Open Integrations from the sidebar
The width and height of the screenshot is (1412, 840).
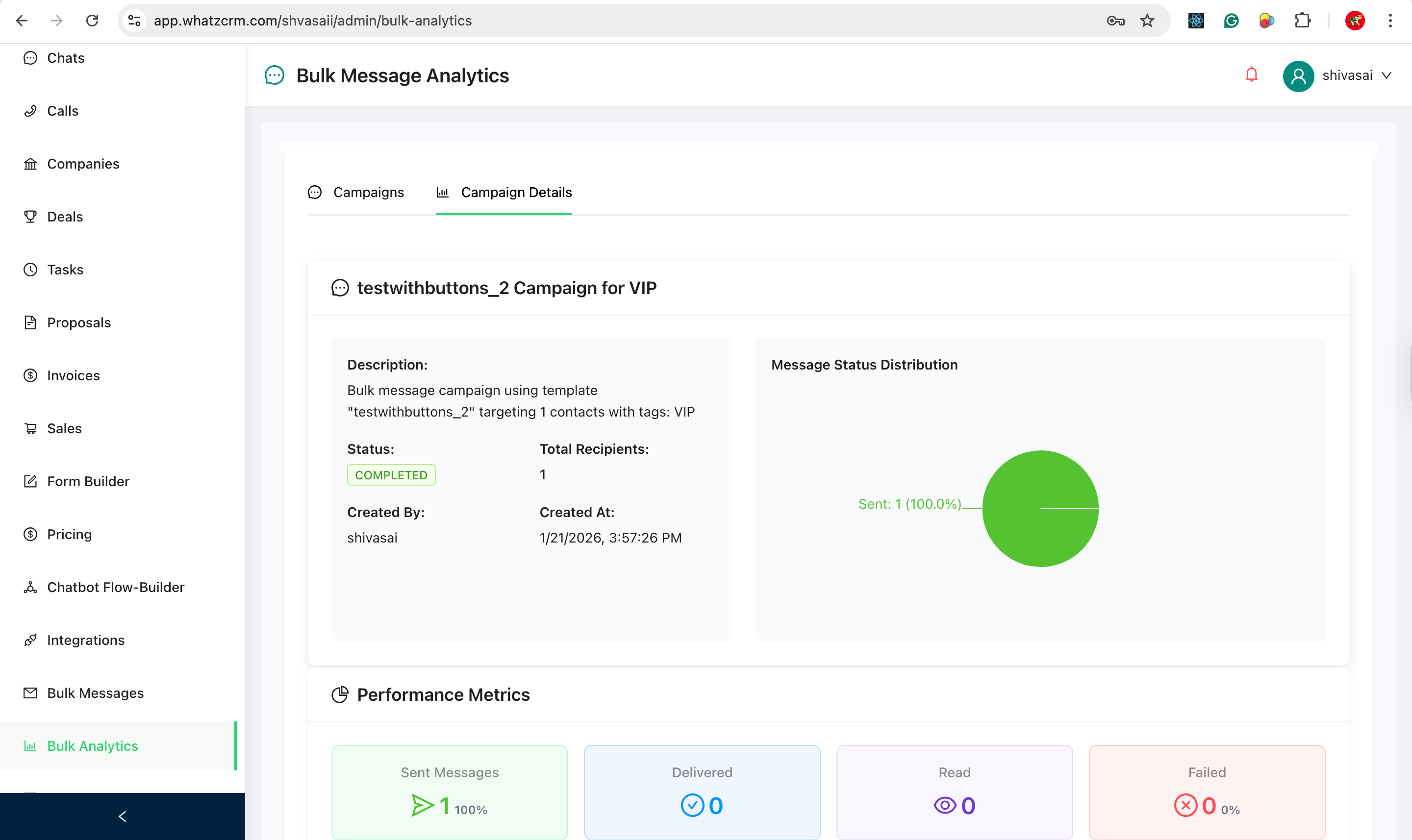pyautogui.click(x=85, y=640)
